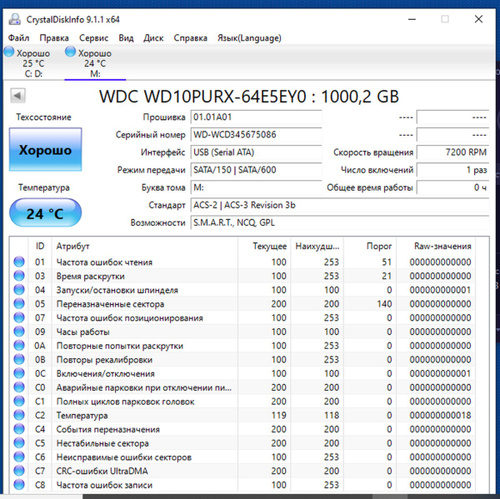Select the Повторы рекалибровки row

243,360
